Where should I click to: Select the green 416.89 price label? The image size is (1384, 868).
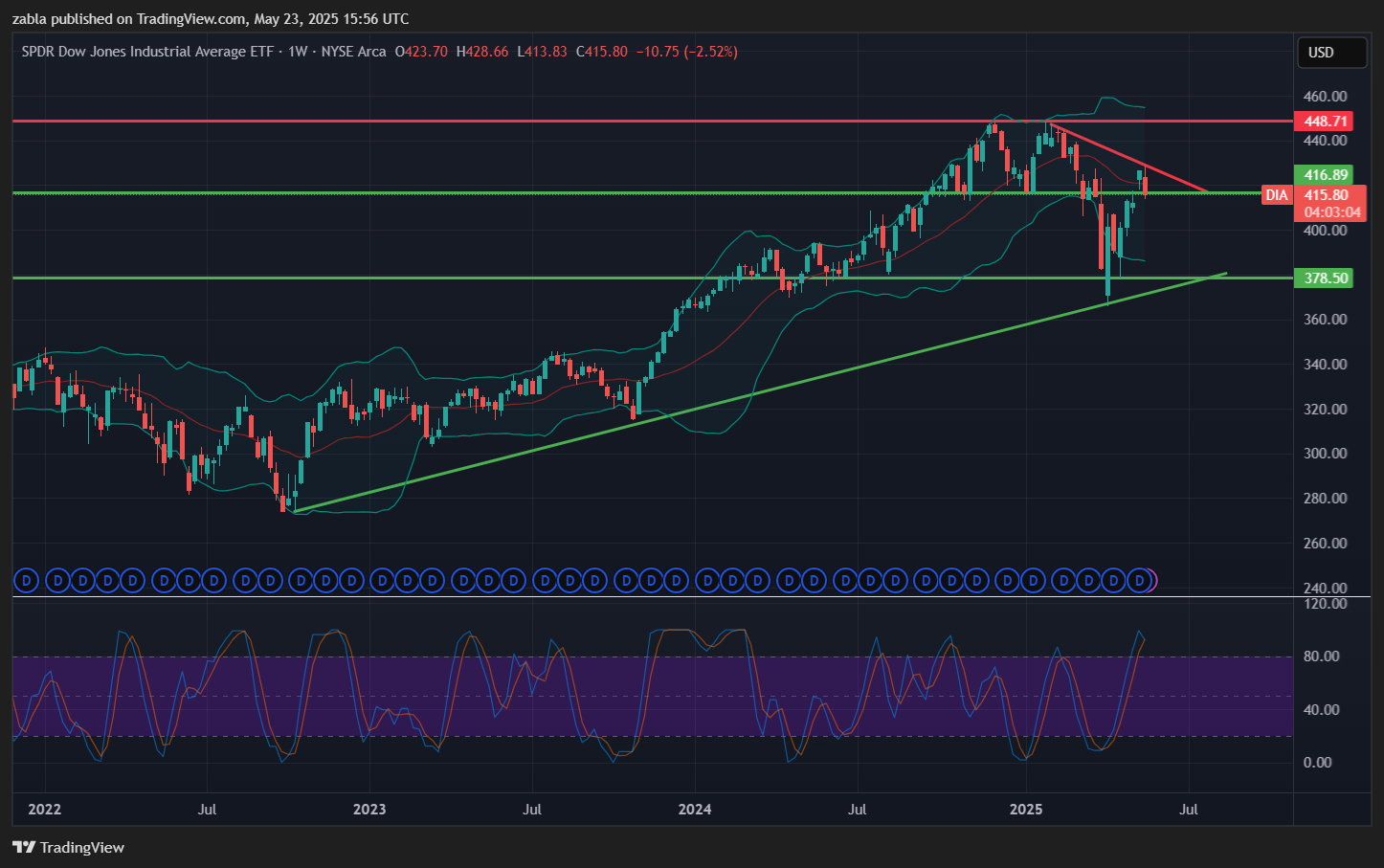[1326, 175]
